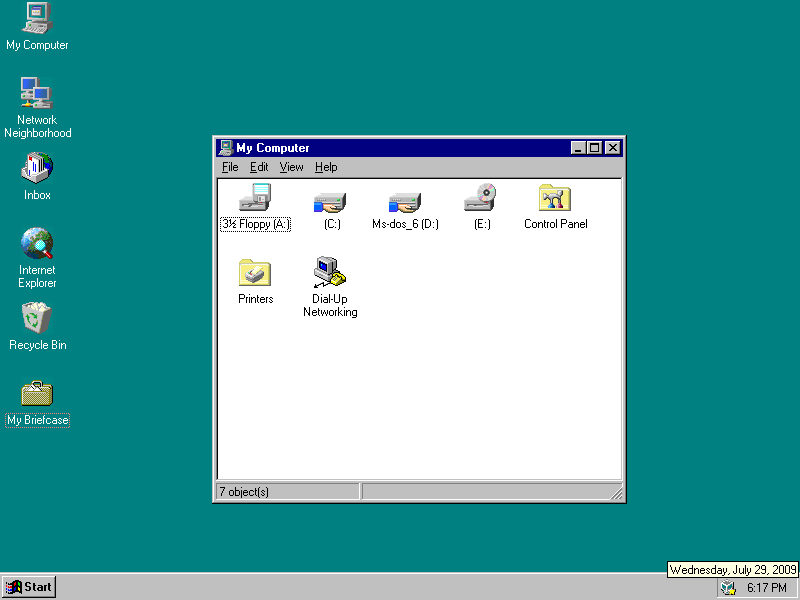The width and height of the screenshot is (800, 600).
Task: Minimize the My Computer window
Action: pyautogui.click(x=578, y=148)
